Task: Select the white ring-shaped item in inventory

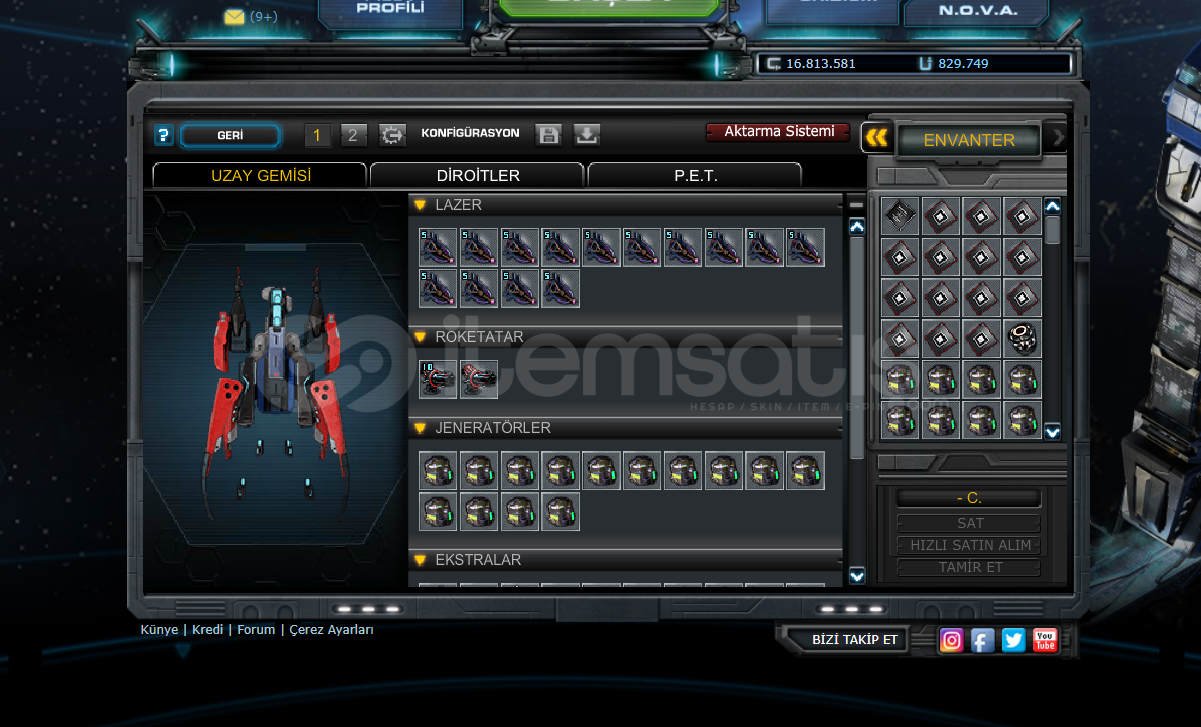Action: coord(1022,339)
